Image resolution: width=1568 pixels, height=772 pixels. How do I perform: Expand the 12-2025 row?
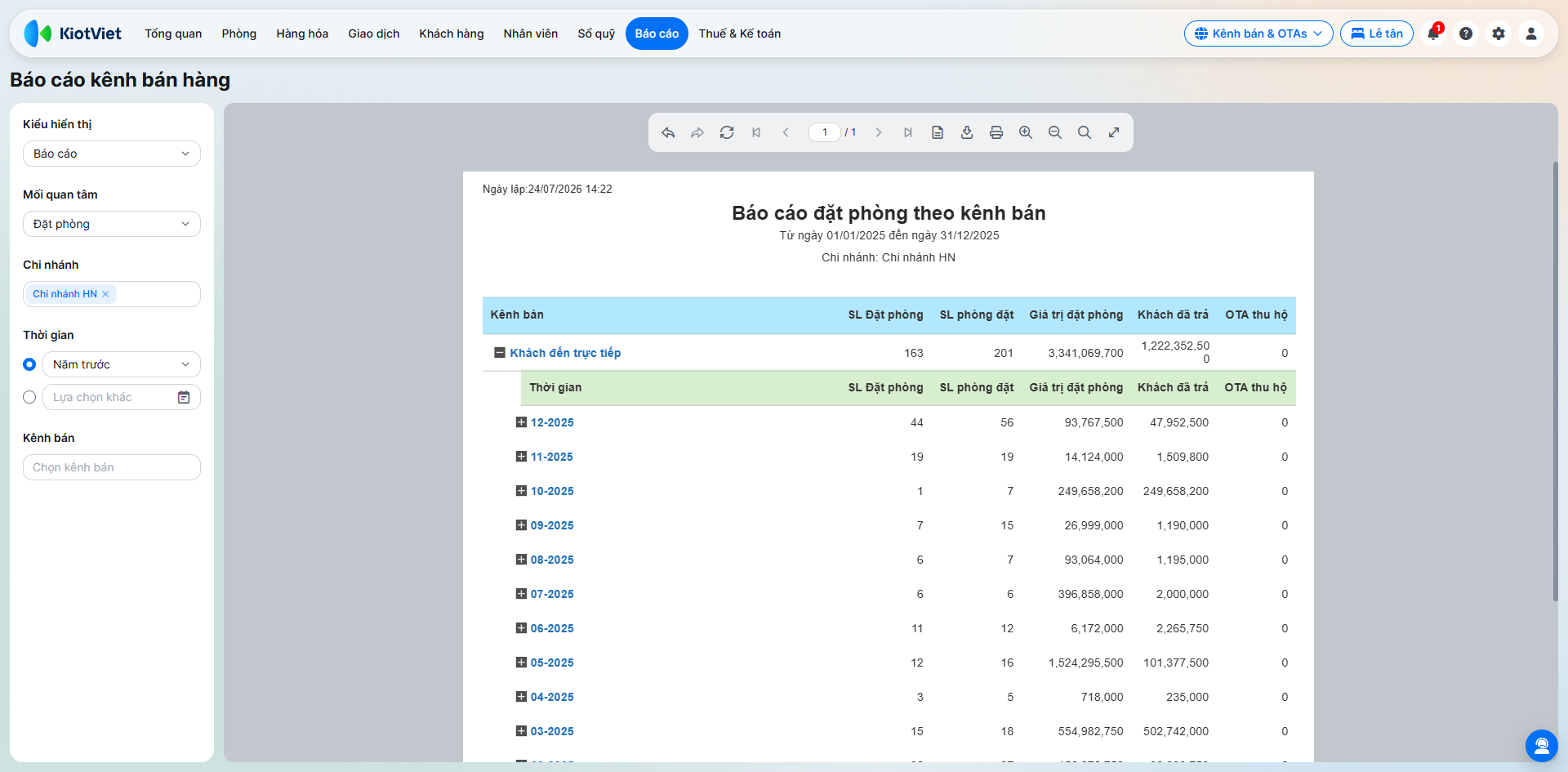pyautogui.click(x=521, y=422)
